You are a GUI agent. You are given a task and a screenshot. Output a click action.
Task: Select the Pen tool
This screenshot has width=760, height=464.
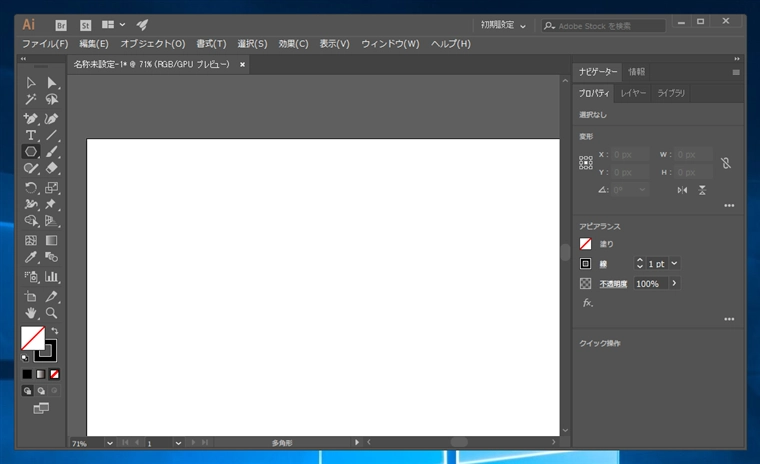click(x=31, y=118)
